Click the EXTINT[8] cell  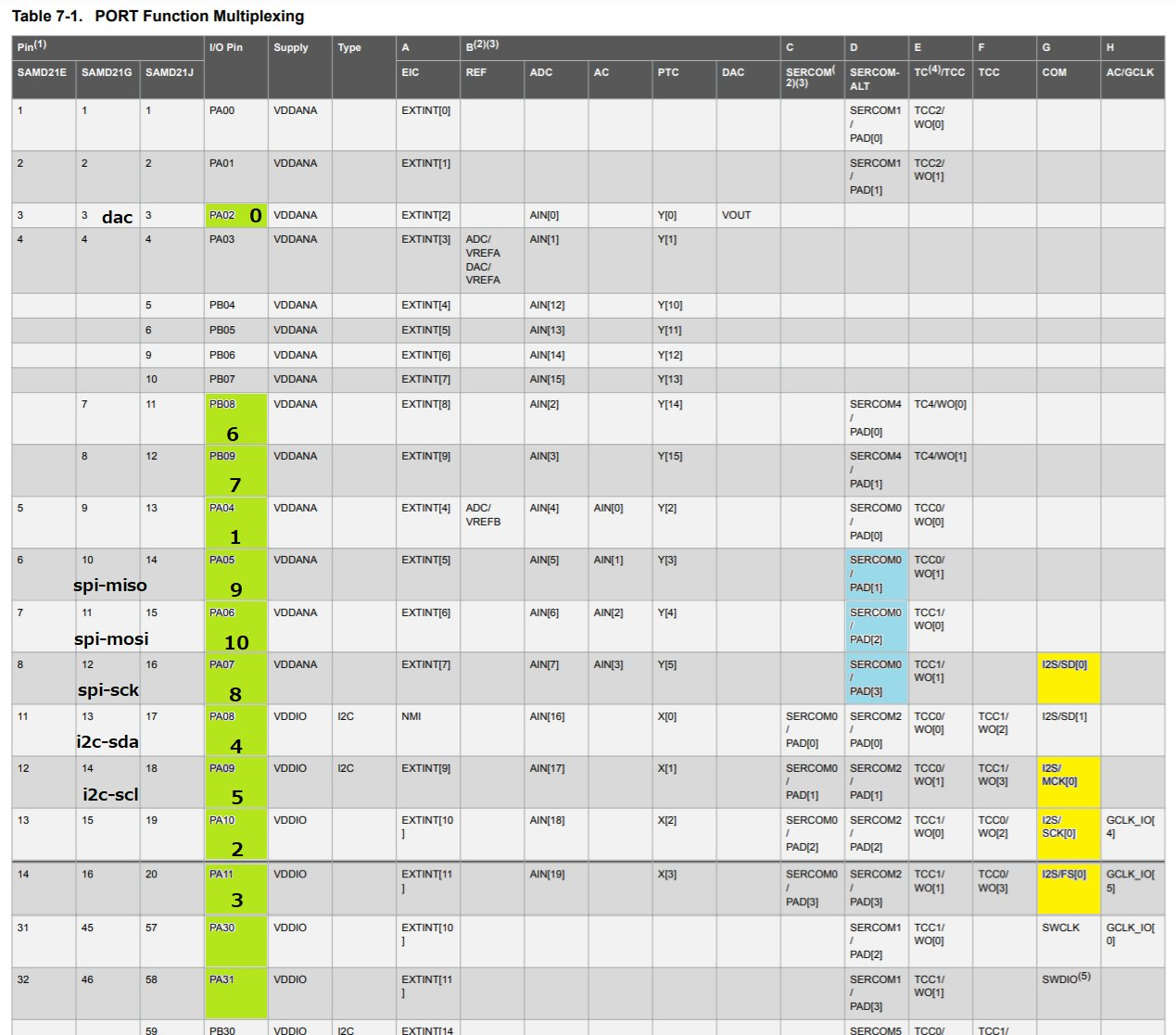[x=427, y=419]
